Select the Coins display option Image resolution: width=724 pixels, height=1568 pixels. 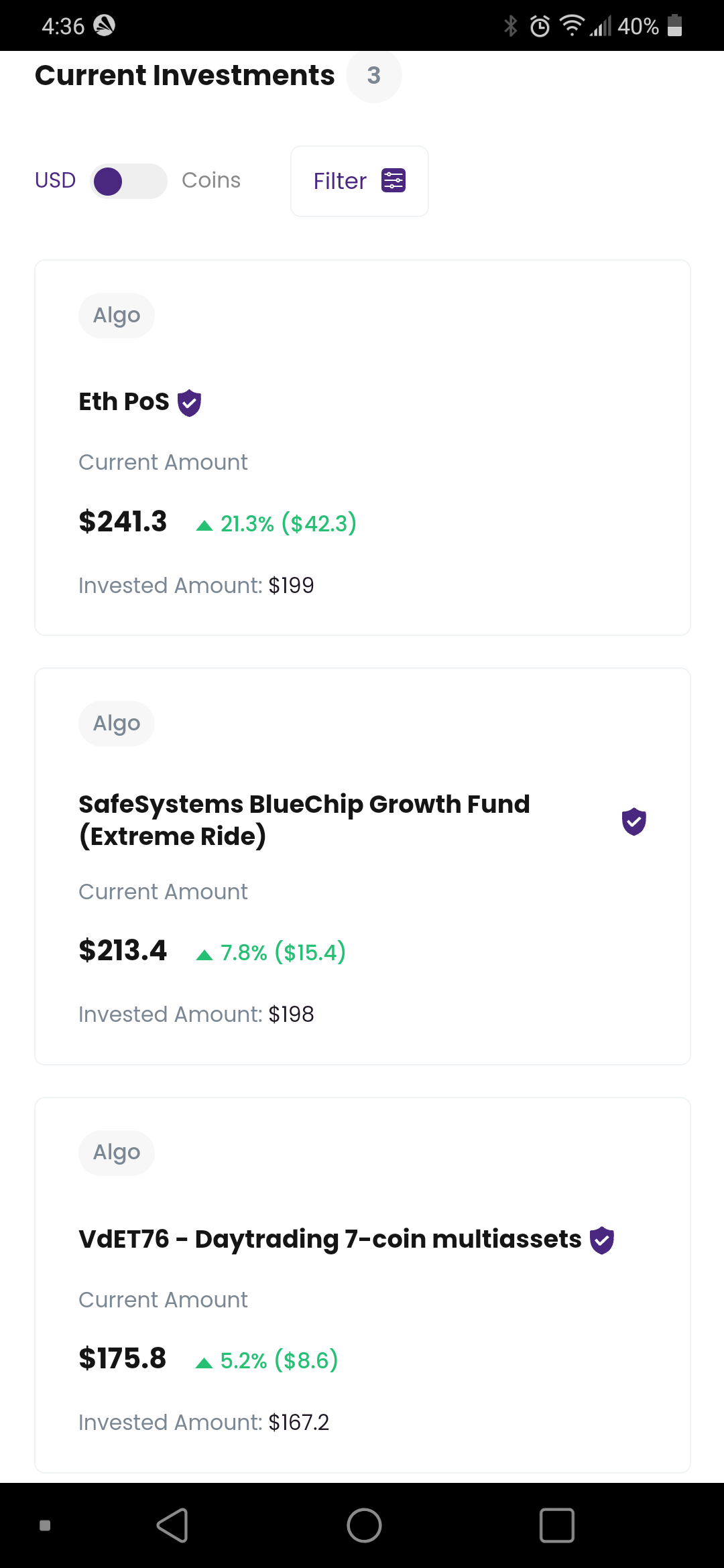(x=210, y=180)
